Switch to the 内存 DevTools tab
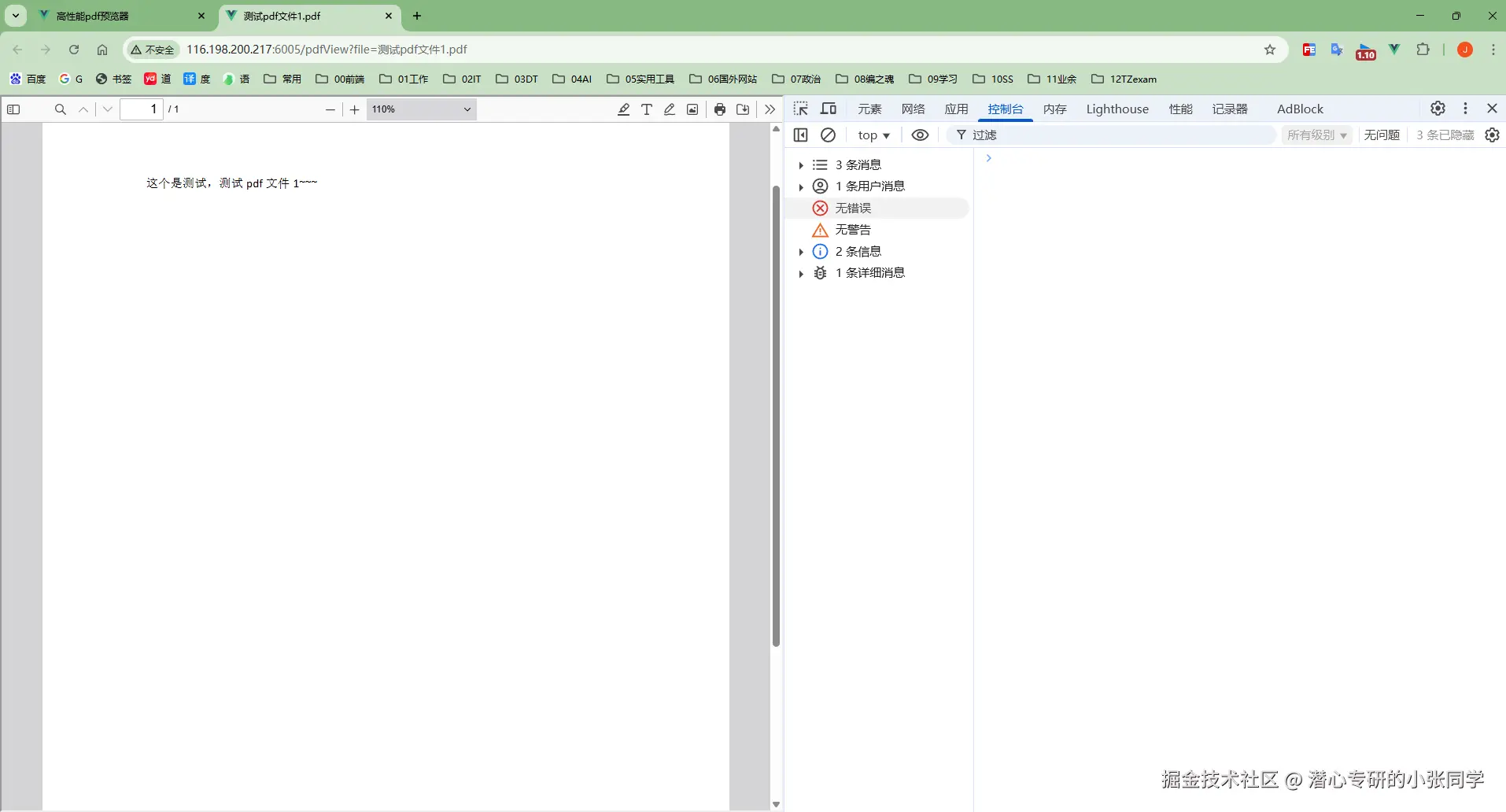The height and width of the screenshot is (812, 1506). (x=1054, y=109)
